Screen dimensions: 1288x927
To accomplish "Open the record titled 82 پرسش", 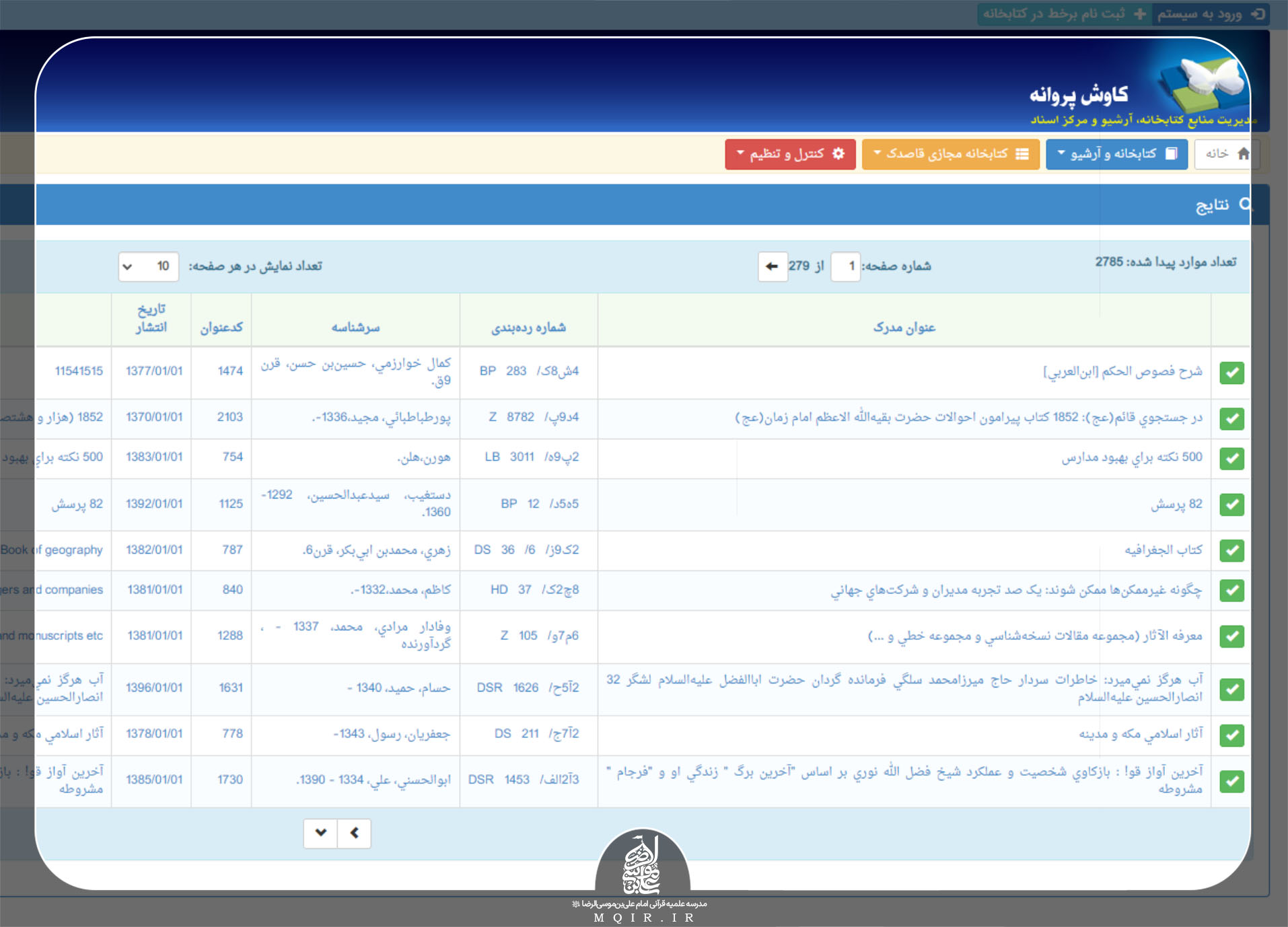I will click(x=1176, y=505).
